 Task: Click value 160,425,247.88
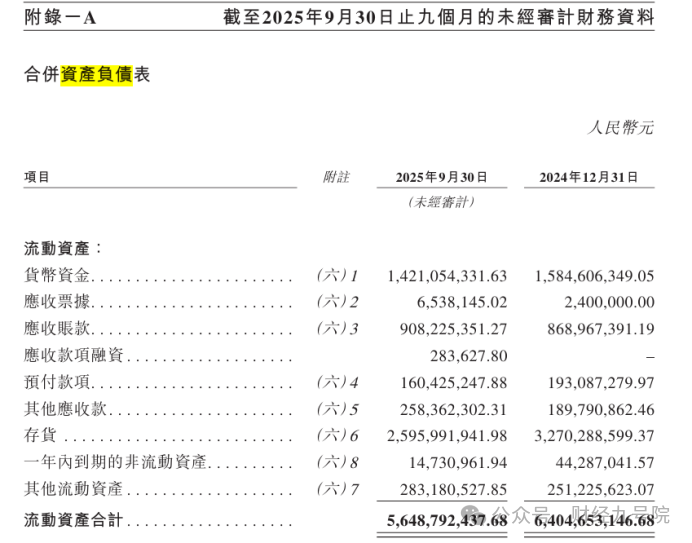point(454,383)
